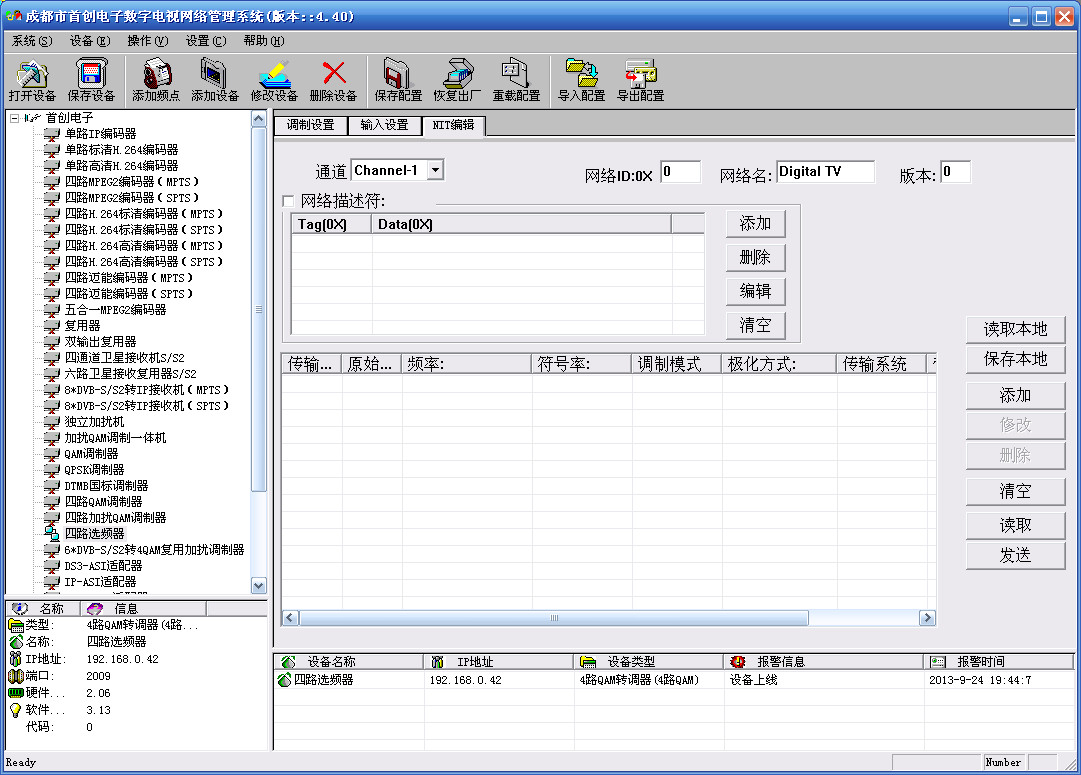Image resolution: width=1081 pixels, height=775 pixels.
Task: Toggle the 网络描述符 checkbox
Action: pos(288,201)
